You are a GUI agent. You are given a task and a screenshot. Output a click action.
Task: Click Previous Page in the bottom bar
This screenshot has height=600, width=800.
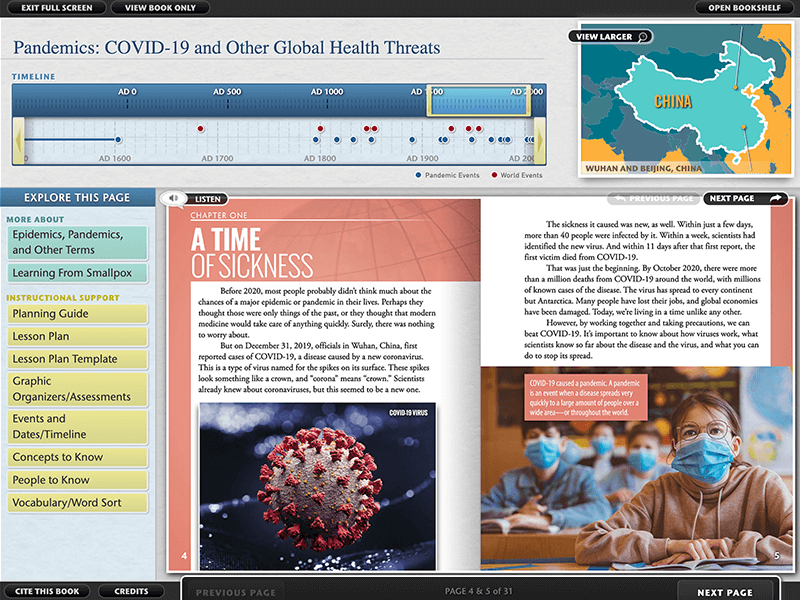[x=236, y=592]
